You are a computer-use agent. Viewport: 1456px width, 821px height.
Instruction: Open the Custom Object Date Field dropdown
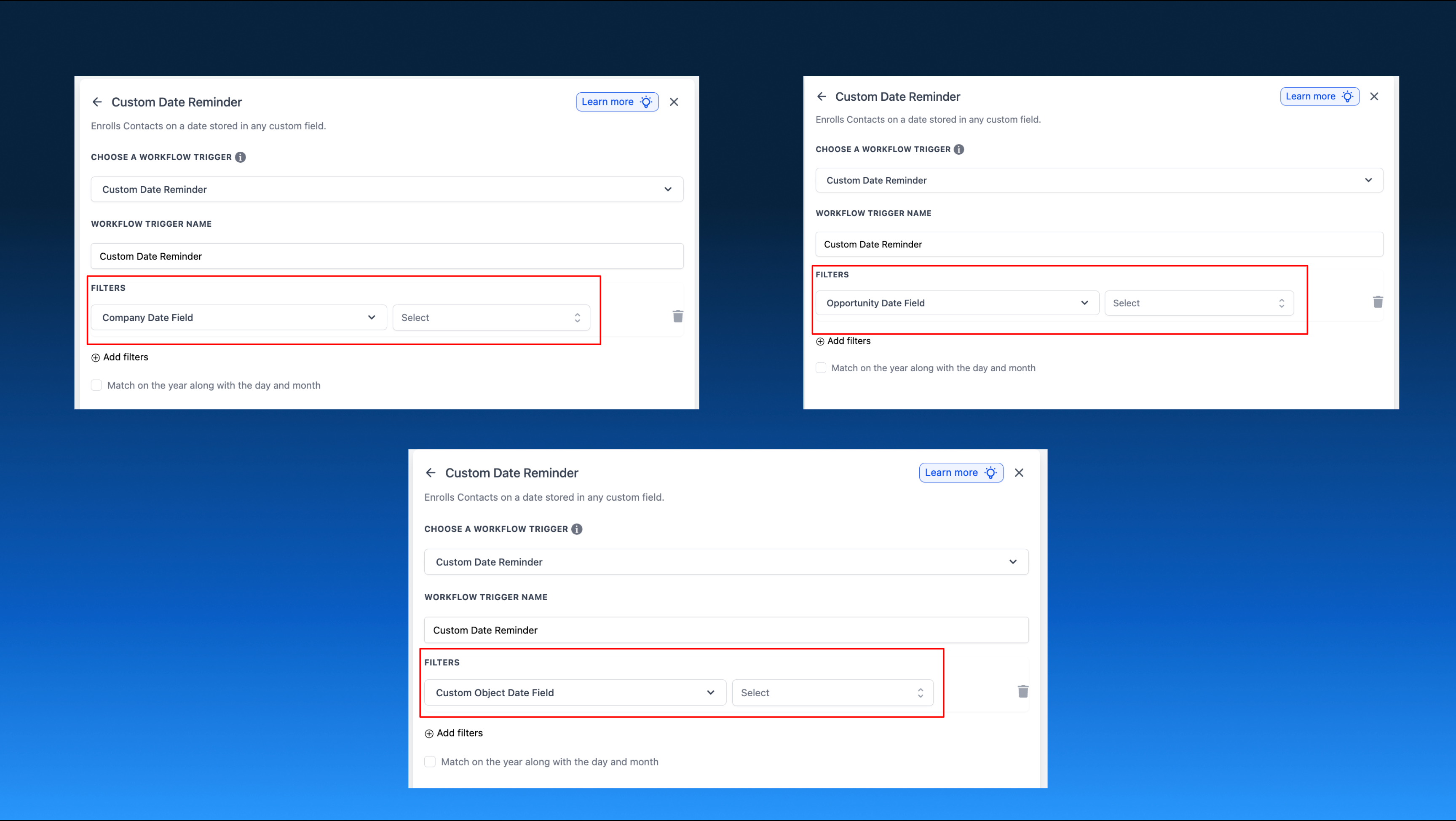[575, 692]
